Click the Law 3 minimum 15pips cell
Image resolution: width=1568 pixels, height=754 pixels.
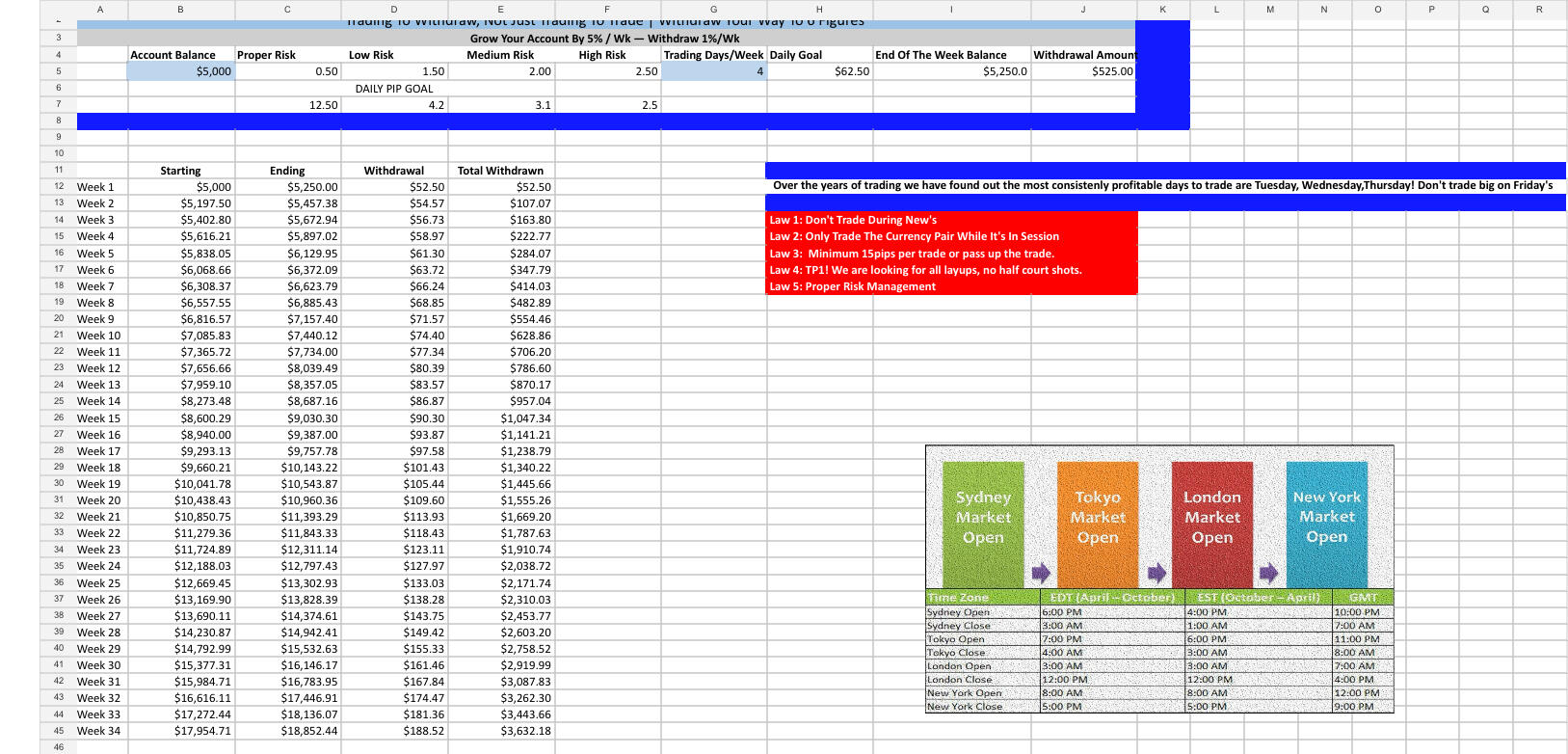pos(951,254)
